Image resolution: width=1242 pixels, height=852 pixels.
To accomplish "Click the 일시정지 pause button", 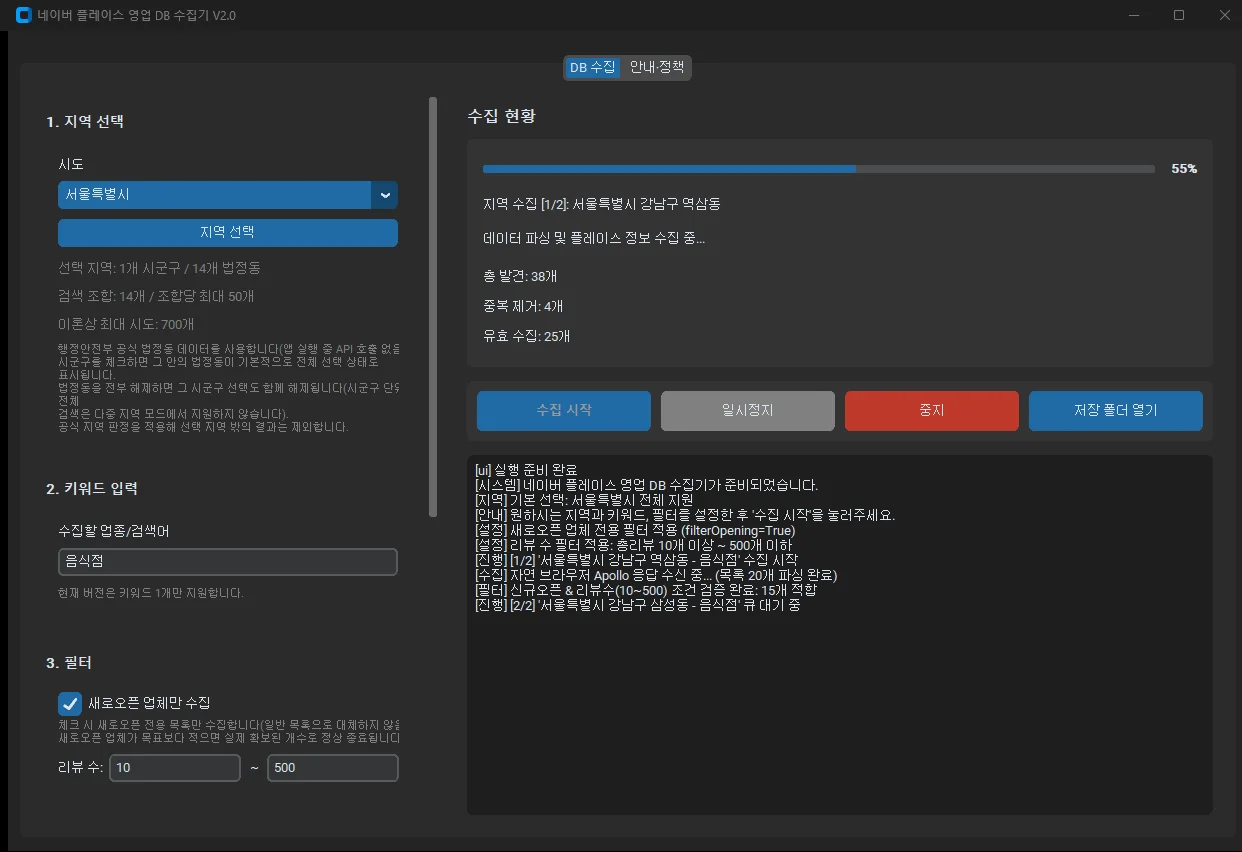I will coord(748,411).
